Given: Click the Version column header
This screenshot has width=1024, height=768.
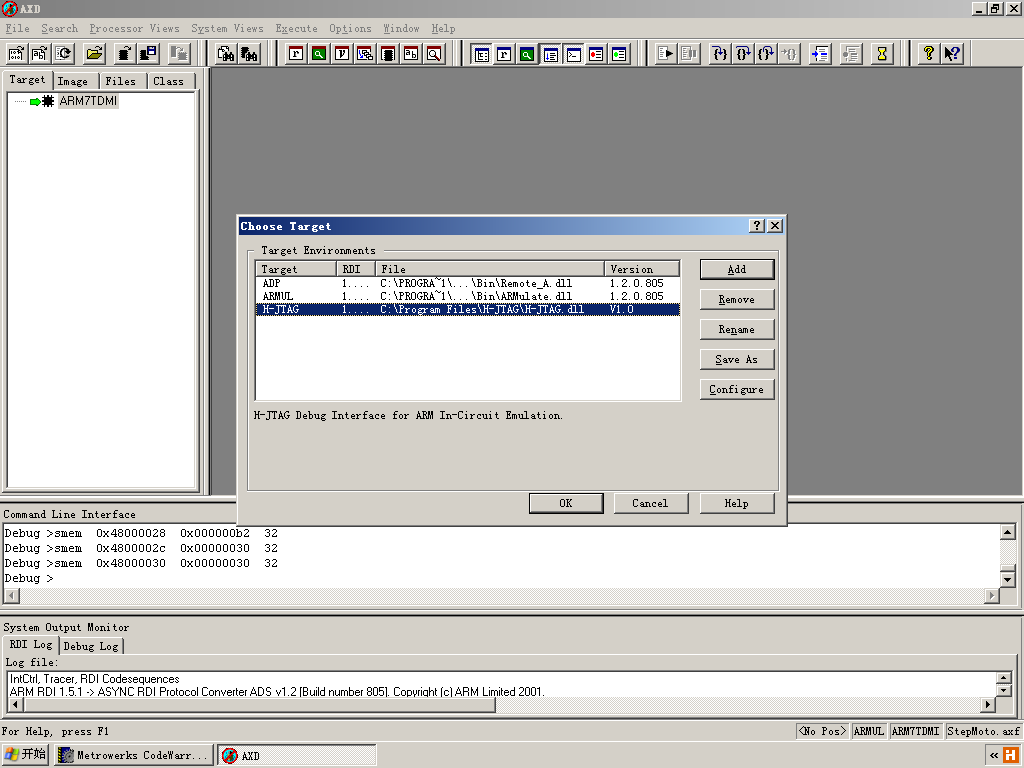Looking at the screenshot, I should click(642, 269).
